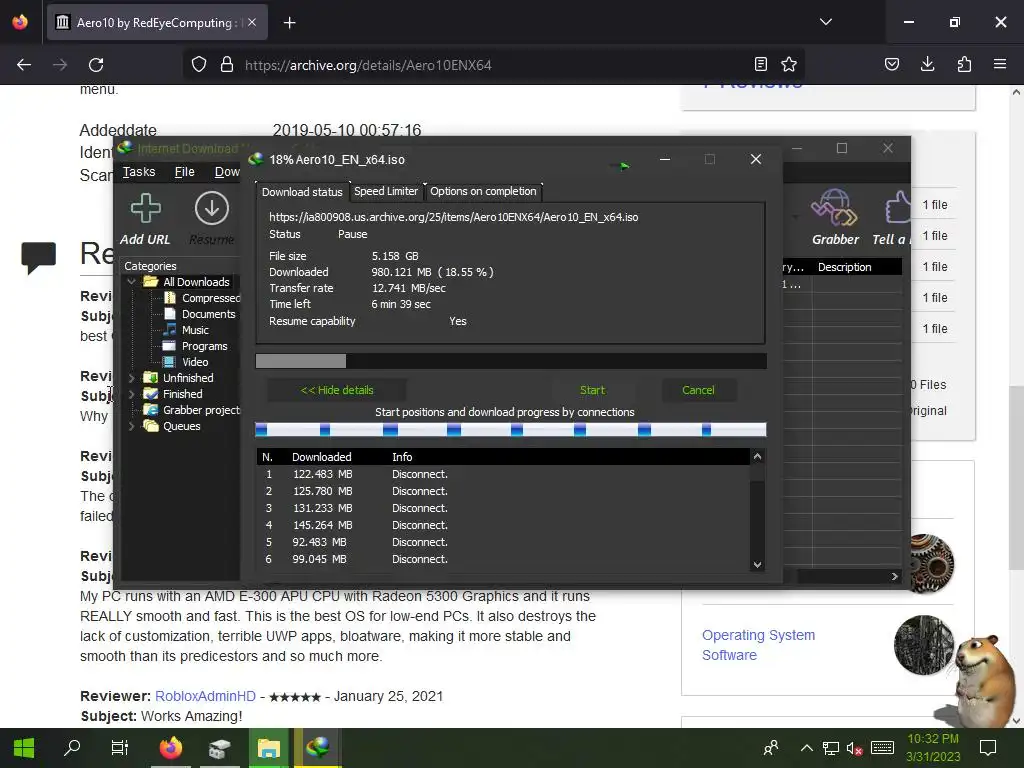The height and width of the screenshot is (768, 1024).
Task: Switch to Options on completion tab
Action: [x=483, y=191]
